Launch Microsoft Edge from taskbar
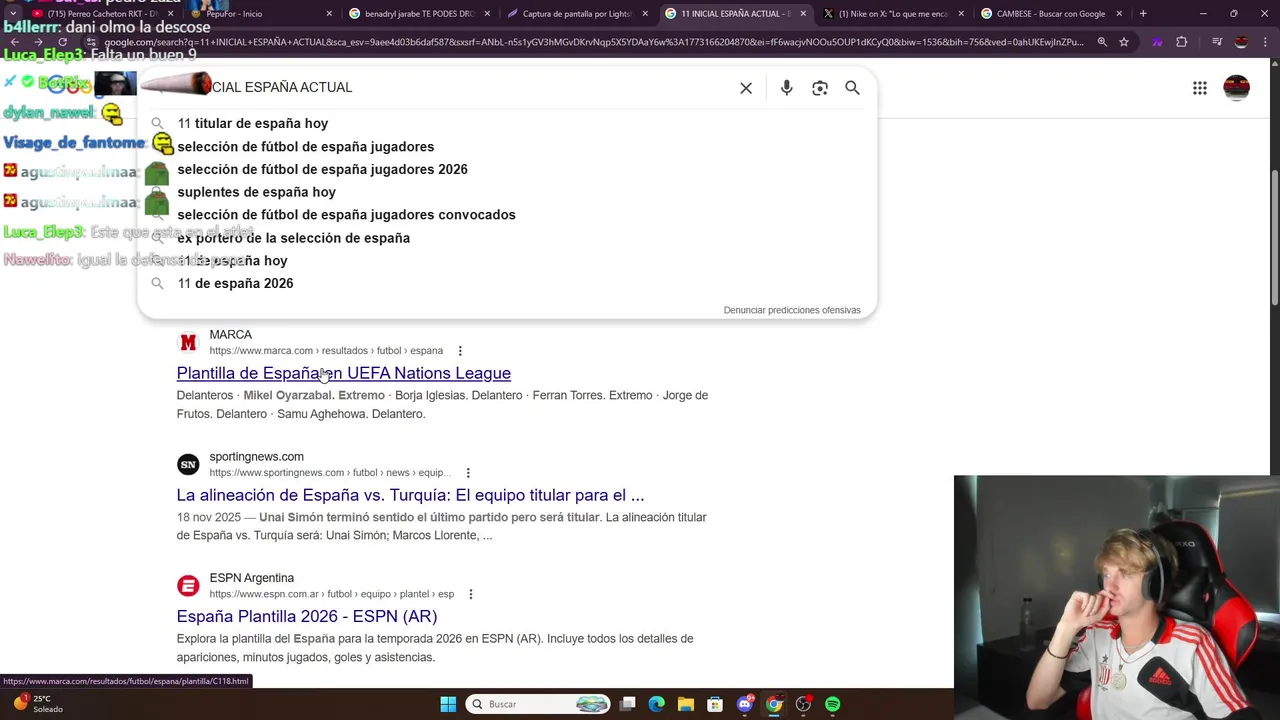The image size is (1280, 720). (656, 704)
